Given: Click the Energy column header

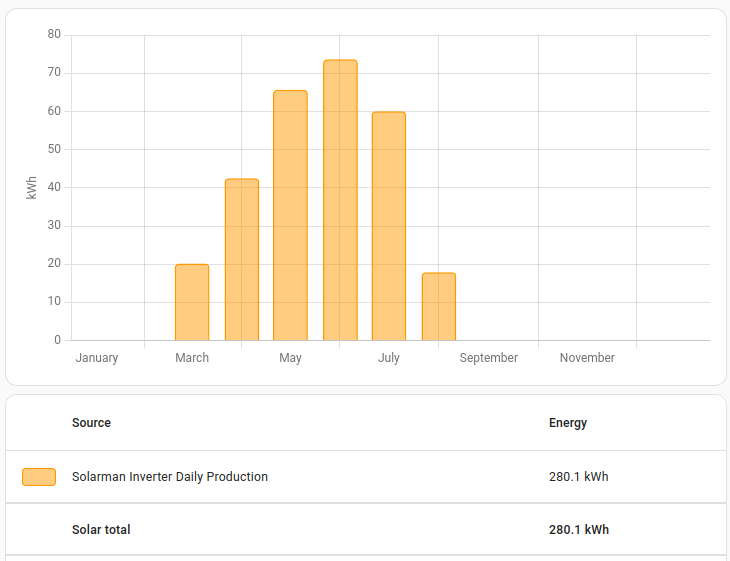Looking at the screenshot, I should tap(568, 423).
